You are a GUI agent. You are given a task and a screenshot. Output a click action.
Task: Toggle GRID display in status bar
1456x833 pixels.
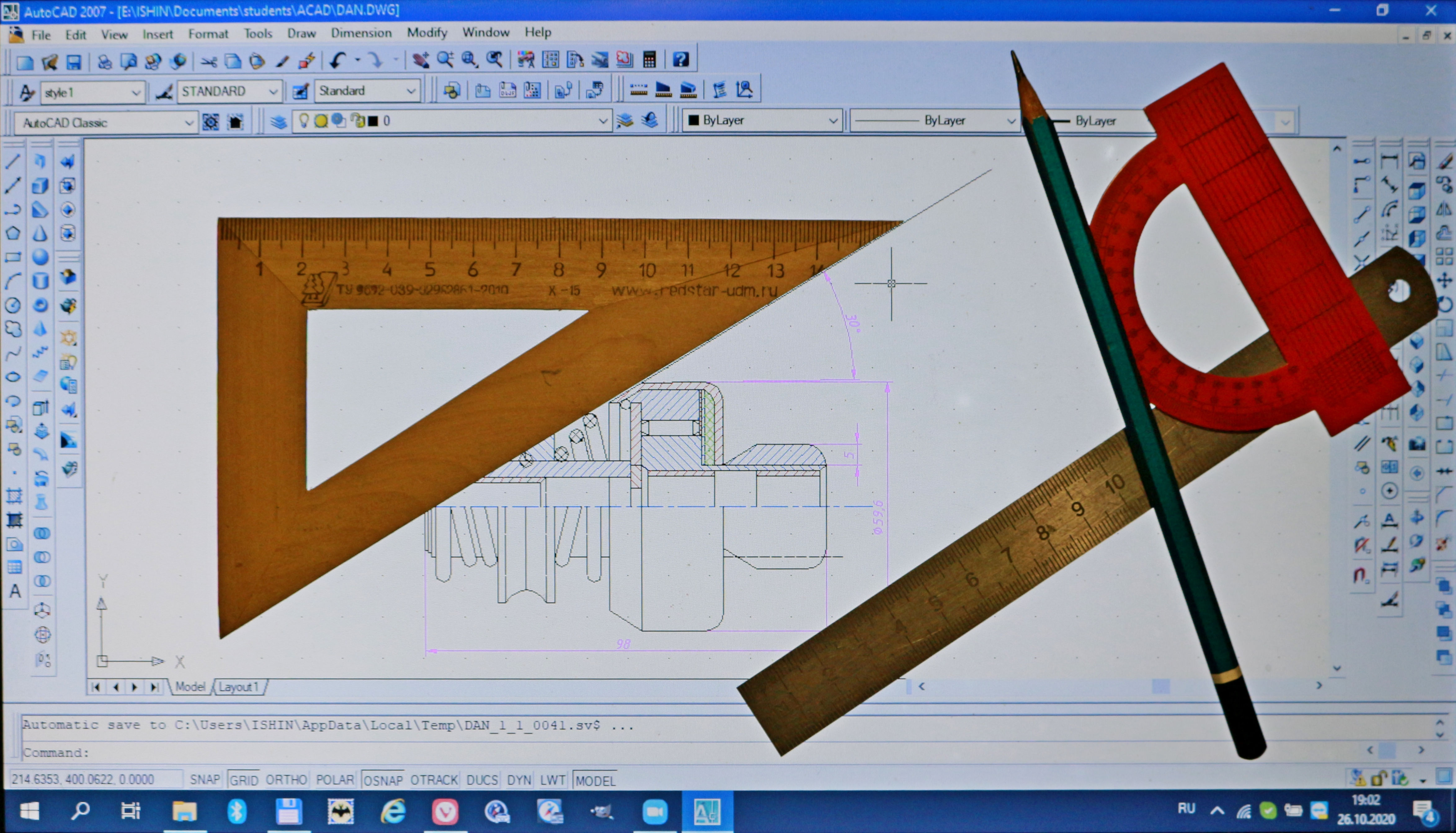click(244, 780)
